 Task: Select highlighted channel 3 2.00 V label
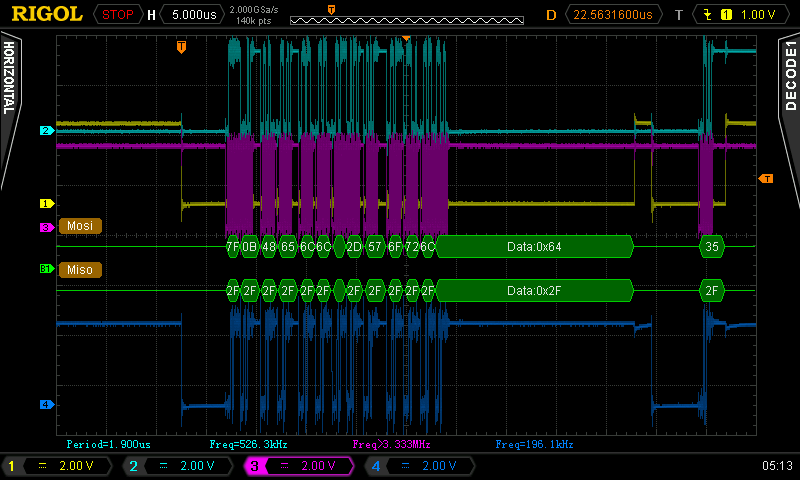click(318, 466)
